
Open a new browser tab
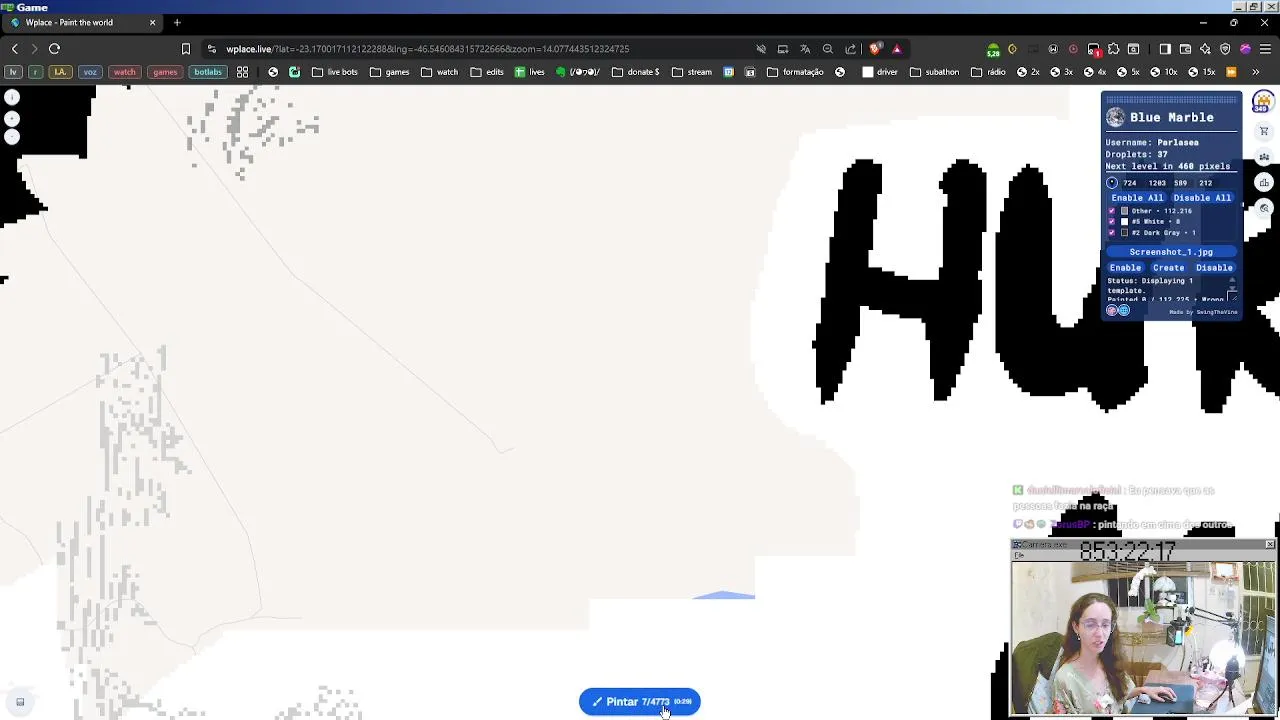[x=177, y=22]
